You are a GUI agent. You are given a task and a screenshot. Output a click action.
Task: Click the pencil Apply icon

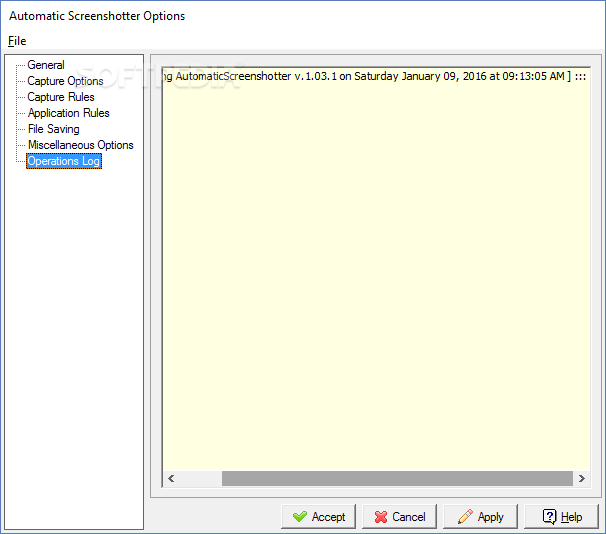pyautogui.click(x=465, y=517)
